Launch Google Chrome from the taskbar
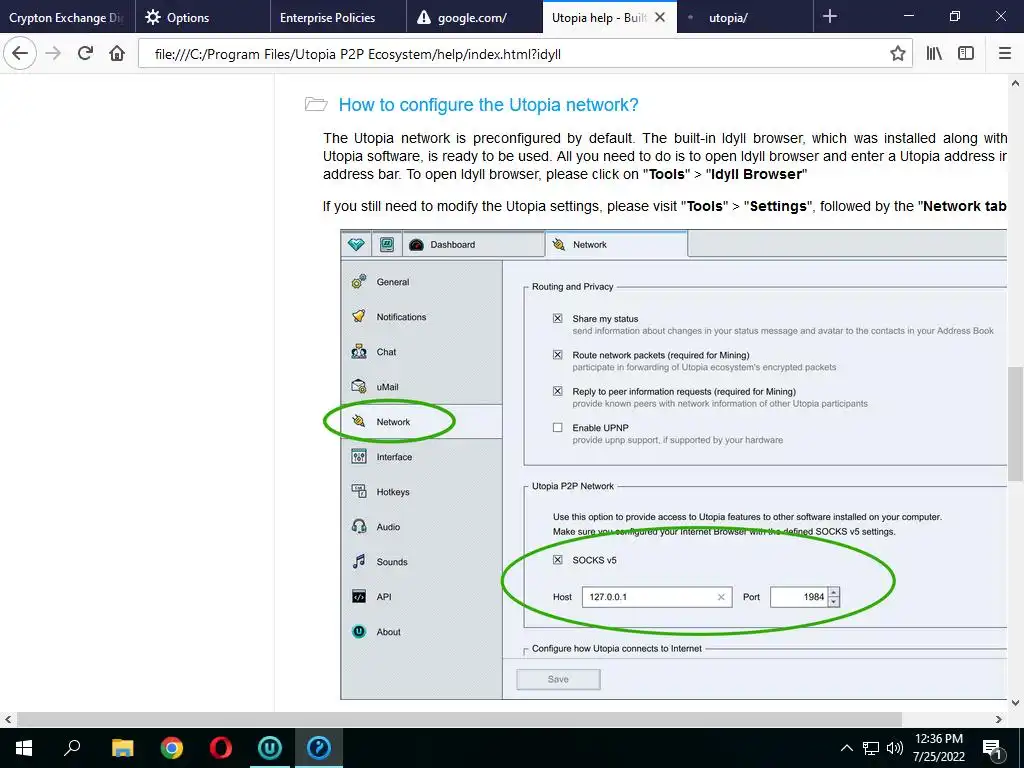This screenshot has height=768, width=1024. [171, 748]
